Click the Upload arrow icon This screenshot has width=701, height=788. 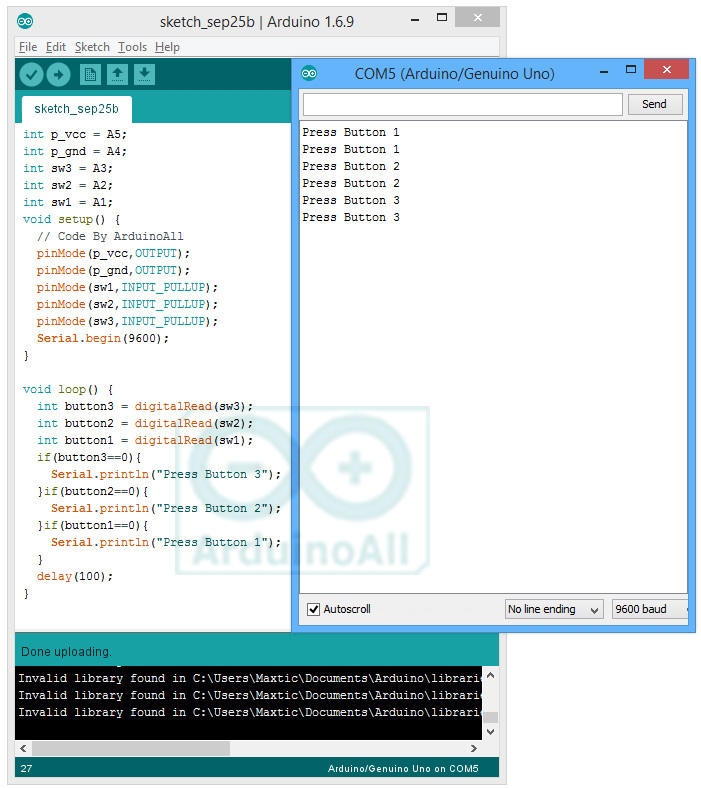pyautogui.click(x=58, y=75)
